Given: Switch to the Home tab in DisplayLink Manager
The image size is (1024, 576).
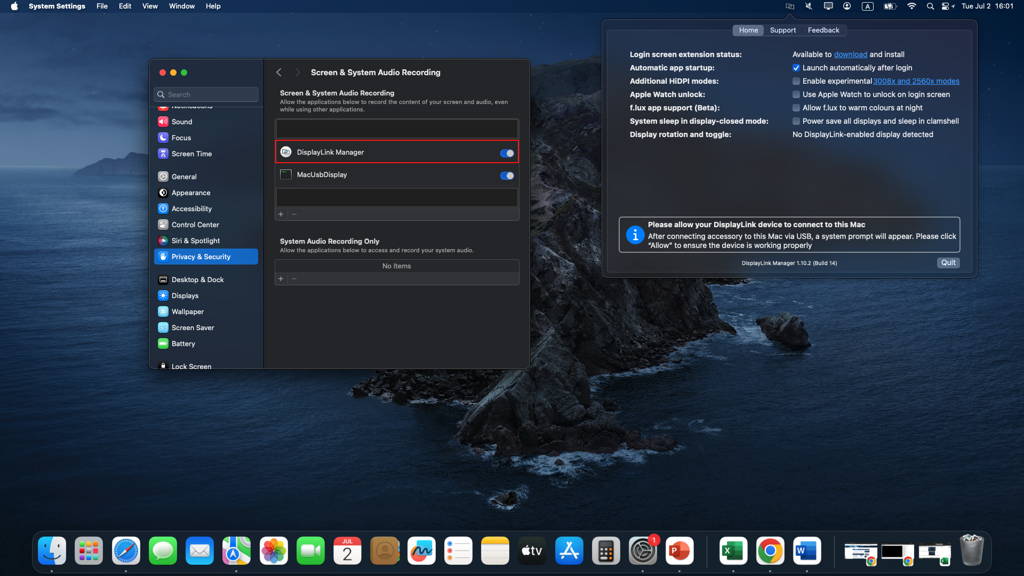Looking at the screenshot, I should pyautogui.click(x=748, y=30).
